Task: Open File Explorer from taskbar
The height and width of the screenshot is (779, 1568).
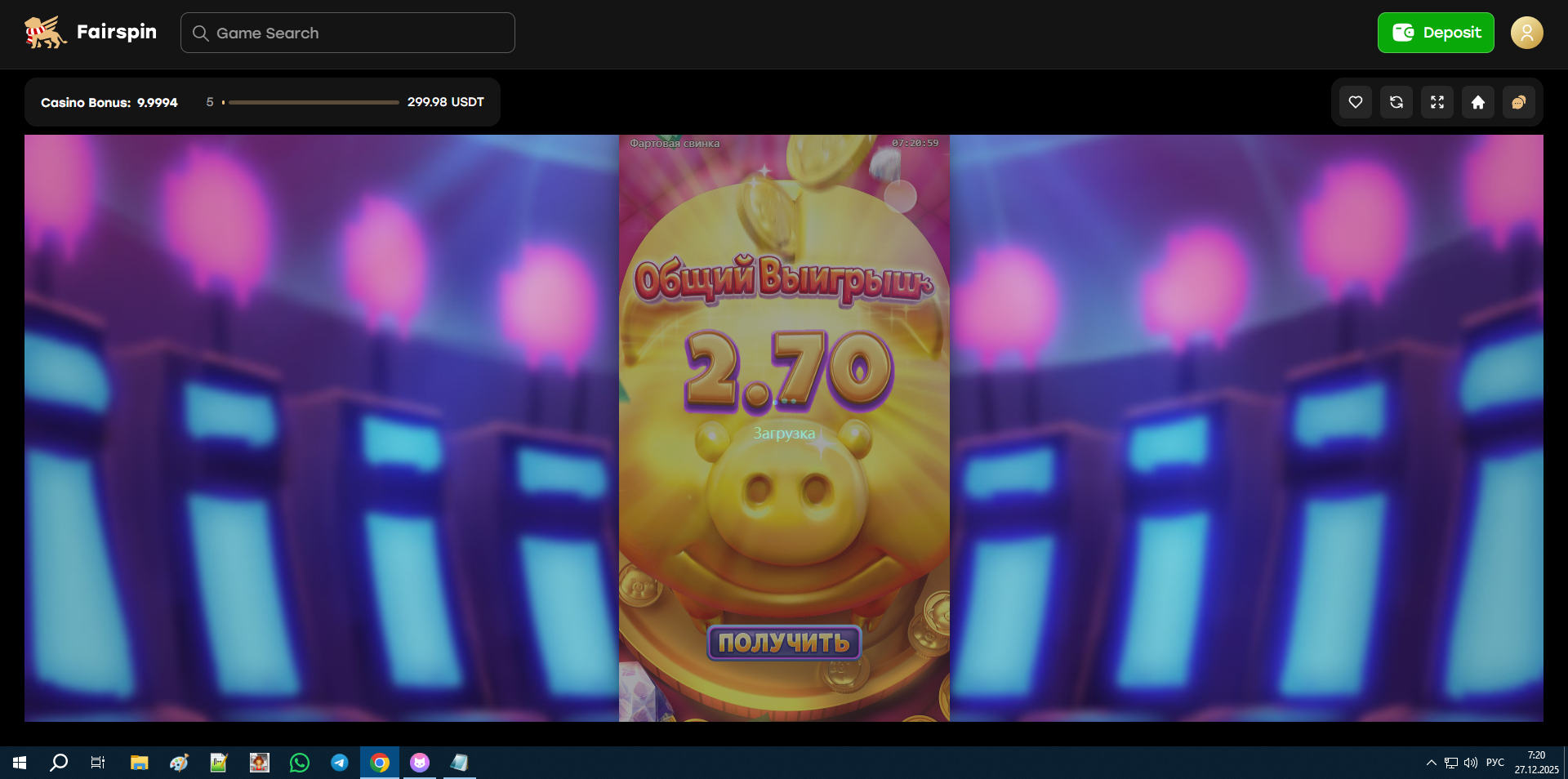Action: [x=139, y=763]
